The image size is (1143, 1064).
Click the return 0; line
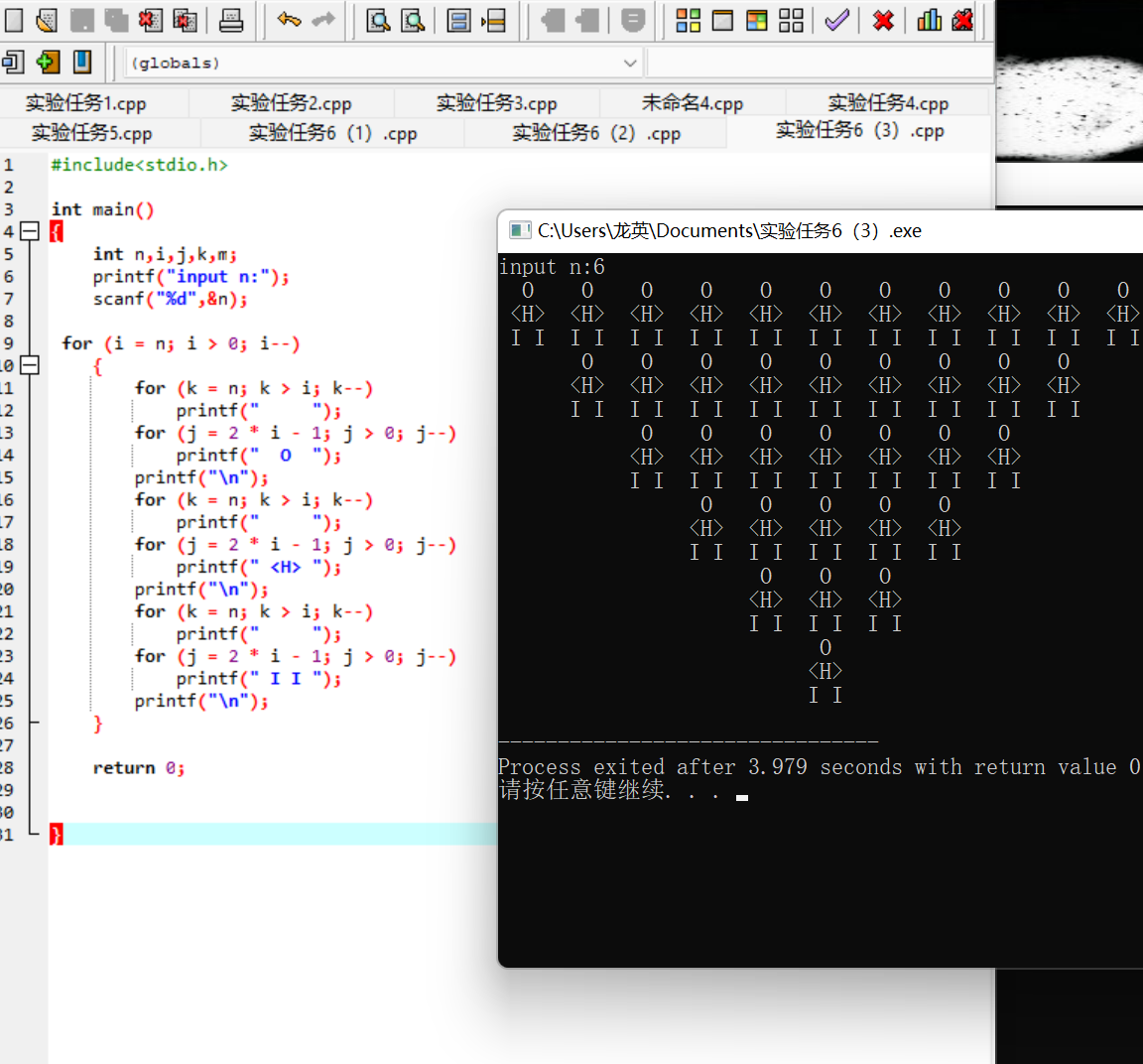[x=139, y=768]
